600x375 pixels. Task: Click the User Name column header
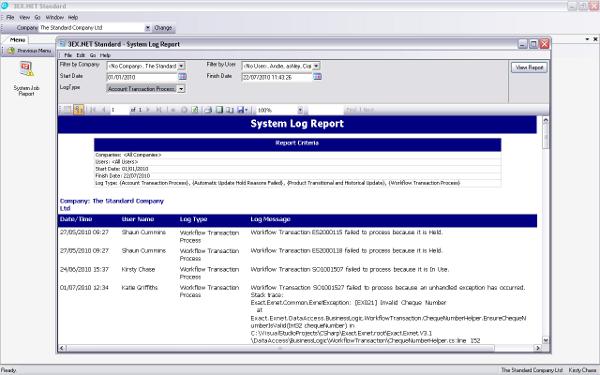coord(138,219)
